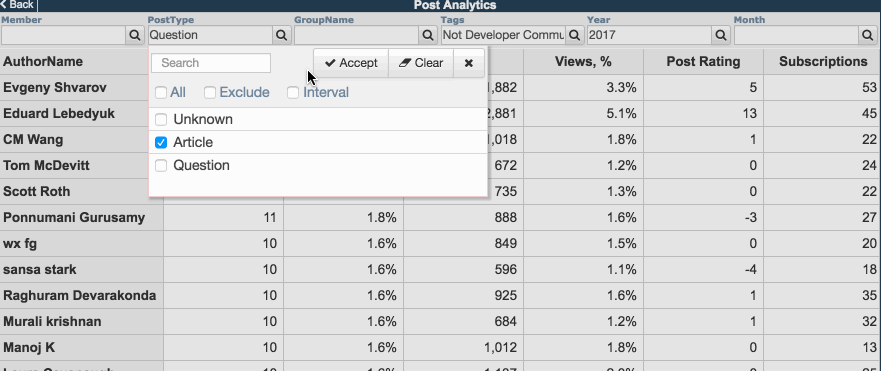The image size is (881, 371).
Task: Open the Year field showing 2017
Action: point(650,35)
